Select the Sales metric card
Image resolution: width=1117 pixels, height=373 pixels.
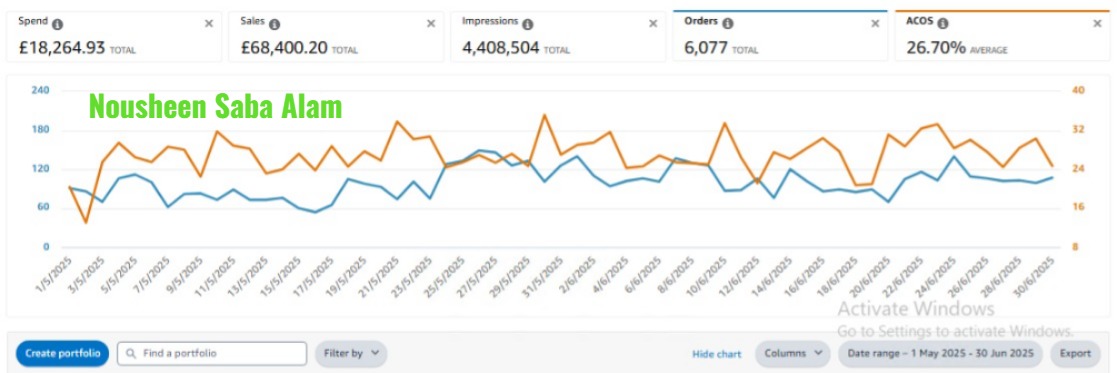[336, 36]
